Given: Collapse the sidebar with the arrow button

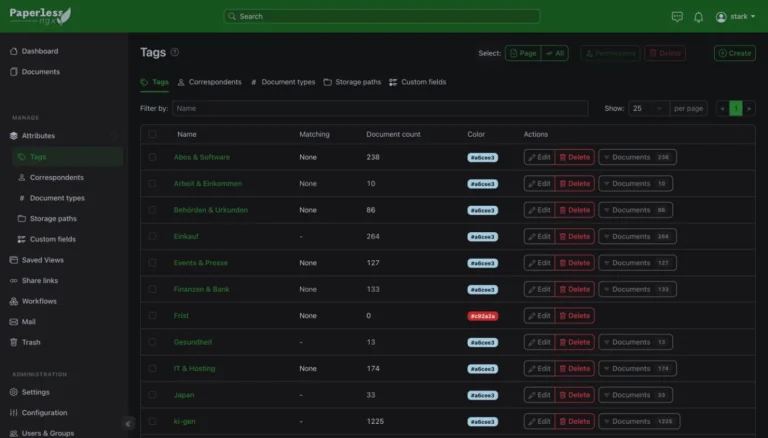Looking at the screenshot, I should [x=128, y=424].
